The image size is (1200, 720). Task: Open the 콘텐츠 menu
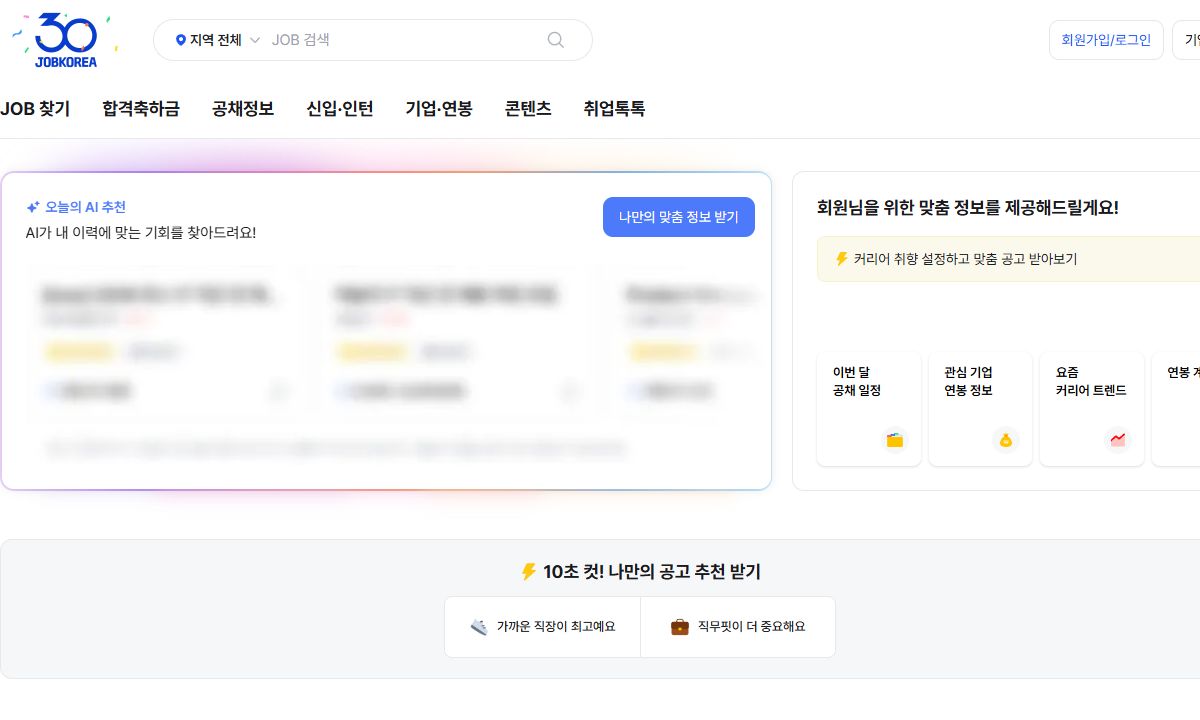coord(528,109)
